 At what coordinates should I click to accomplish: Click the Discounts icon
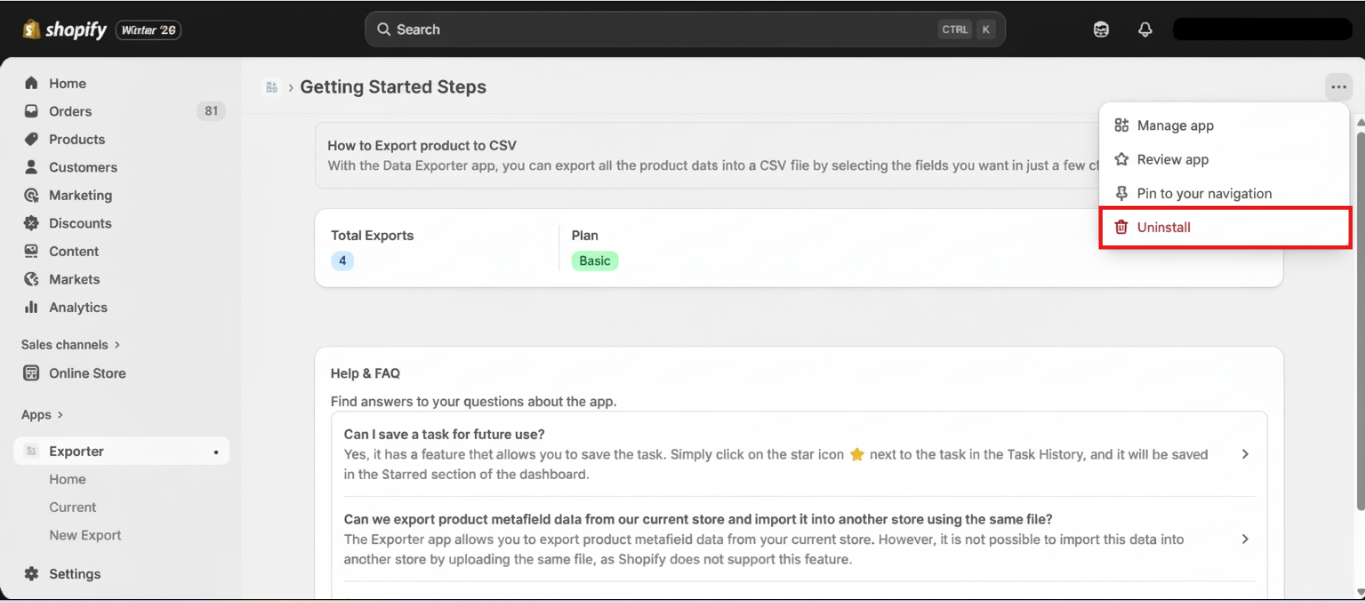point(31,223)
